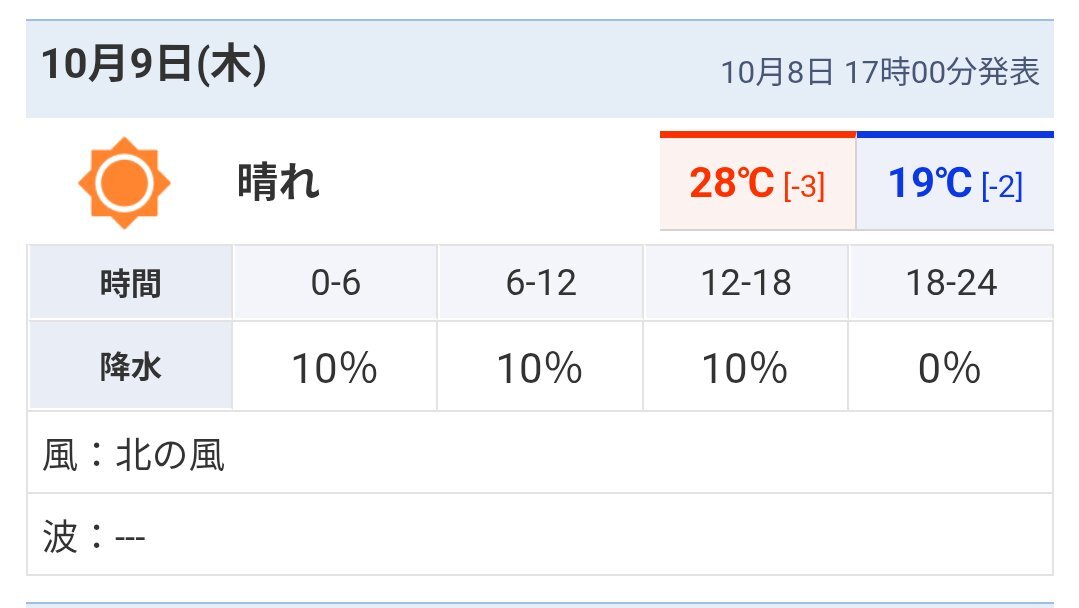This screenshot has height=608, width=1079.
Task: Select the 0-6 time column
Action: pos(335,284)
